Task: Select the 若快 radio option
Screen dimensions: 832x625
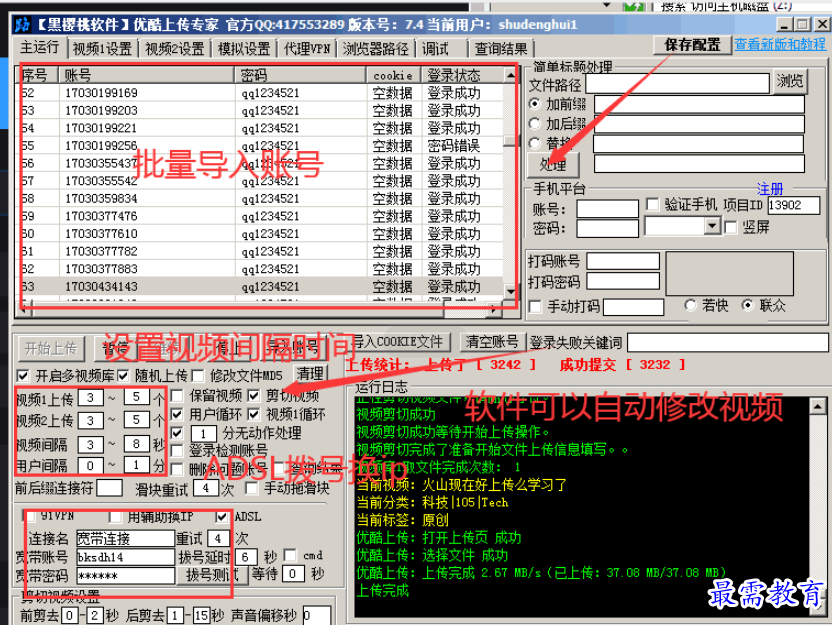Action: (x=690, y=305)
